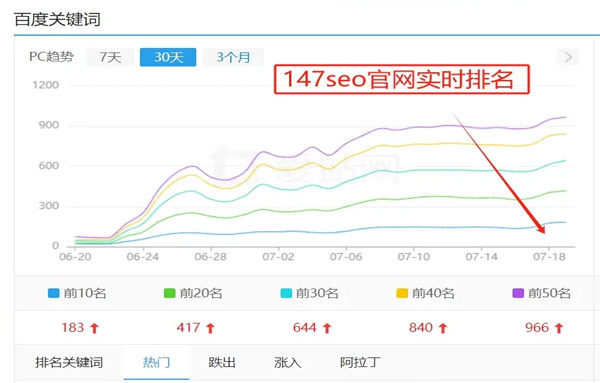Toggle the 前20名 legend series

pyautogui.click(x=193, y=293)
